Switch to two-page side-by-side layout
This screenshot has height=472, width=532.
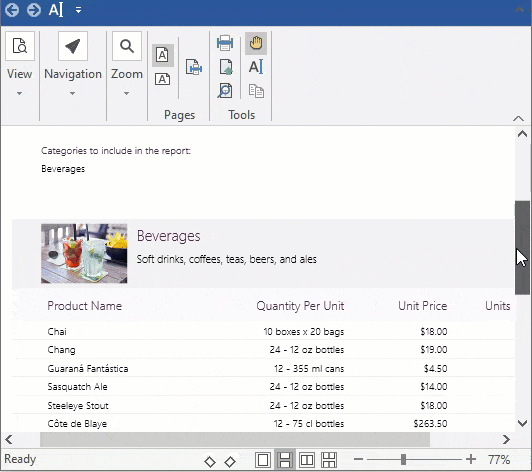coord(307,460)
